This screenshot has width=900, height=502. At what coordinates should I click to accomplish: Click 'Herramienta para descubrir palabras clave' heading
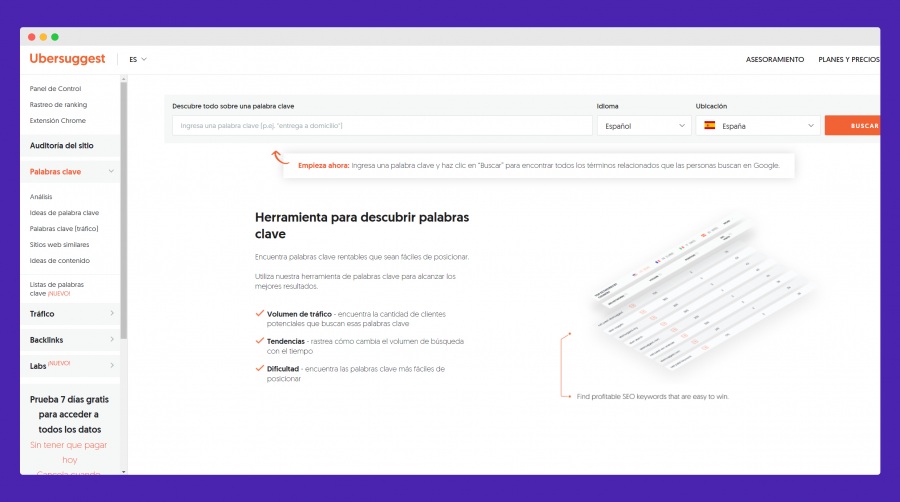point(362,225)
